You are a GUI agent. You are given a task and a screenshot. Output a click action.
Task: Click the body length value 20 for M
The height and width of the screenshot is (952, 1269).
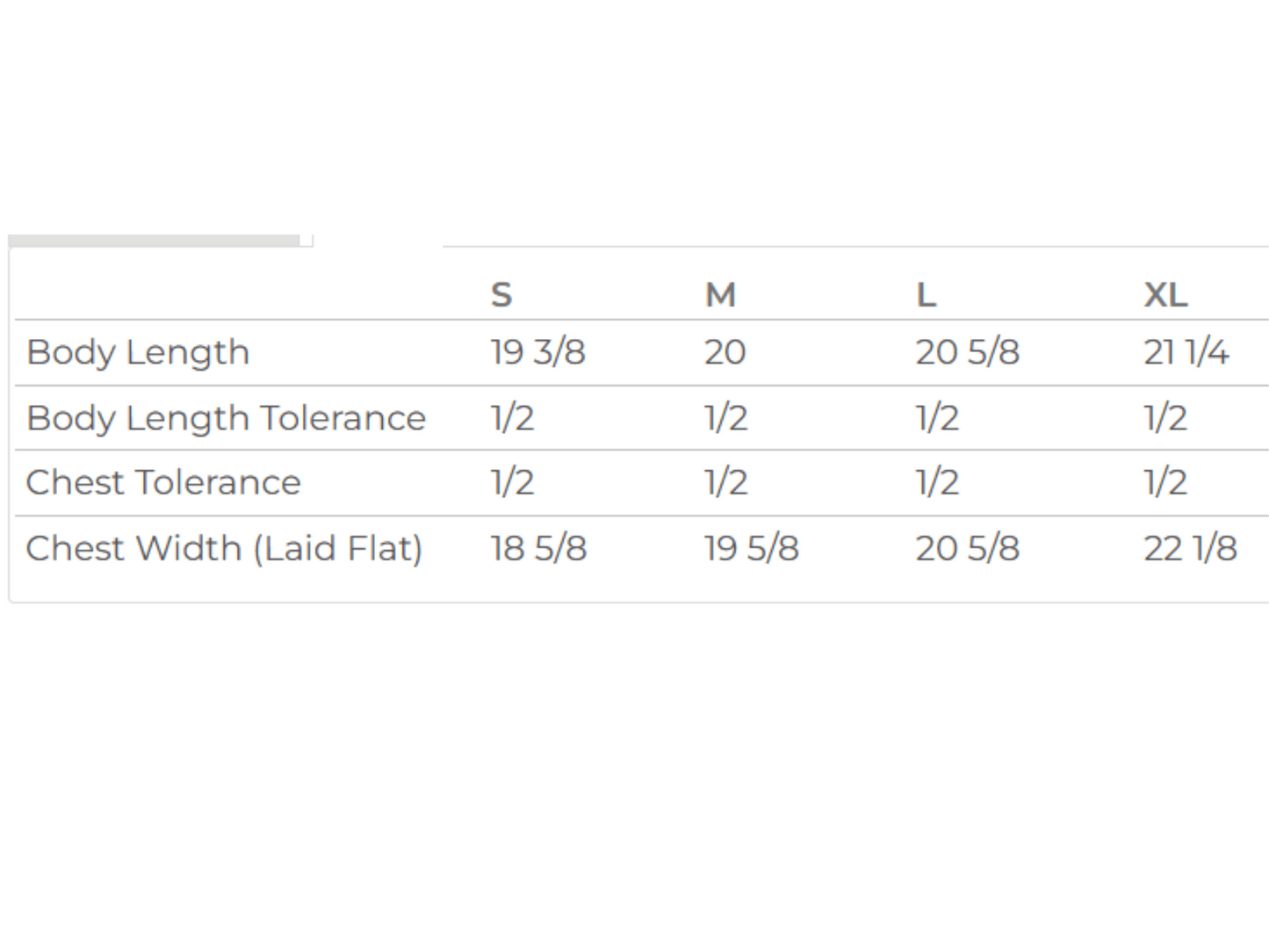[x=725, y=352]
